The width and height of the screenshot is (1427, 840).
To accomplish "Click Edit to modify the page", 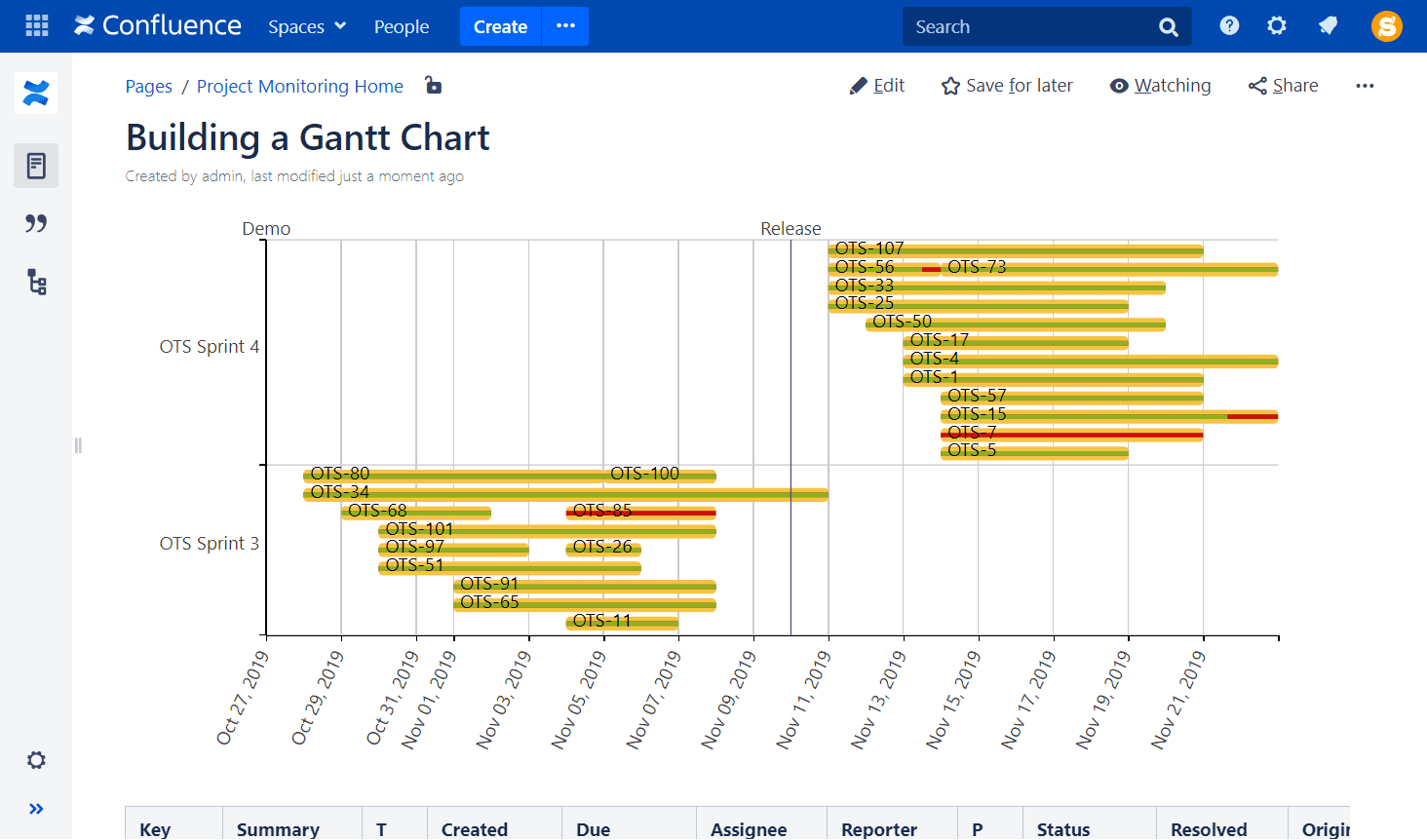I will 876,86.
